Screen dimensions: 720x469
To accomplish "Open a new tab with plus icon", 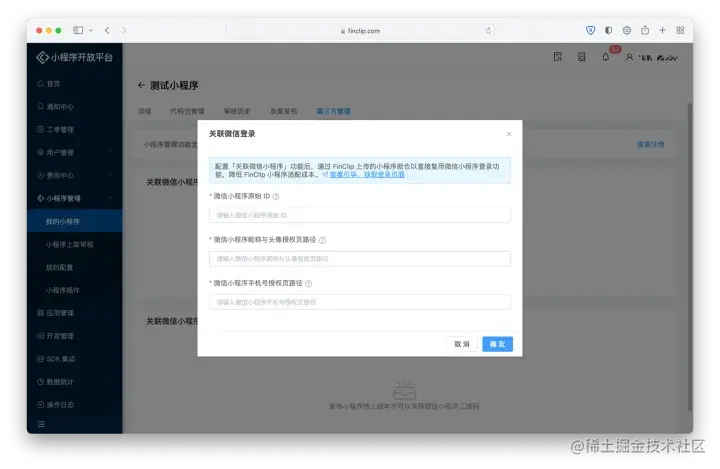I will pos(662,30).
